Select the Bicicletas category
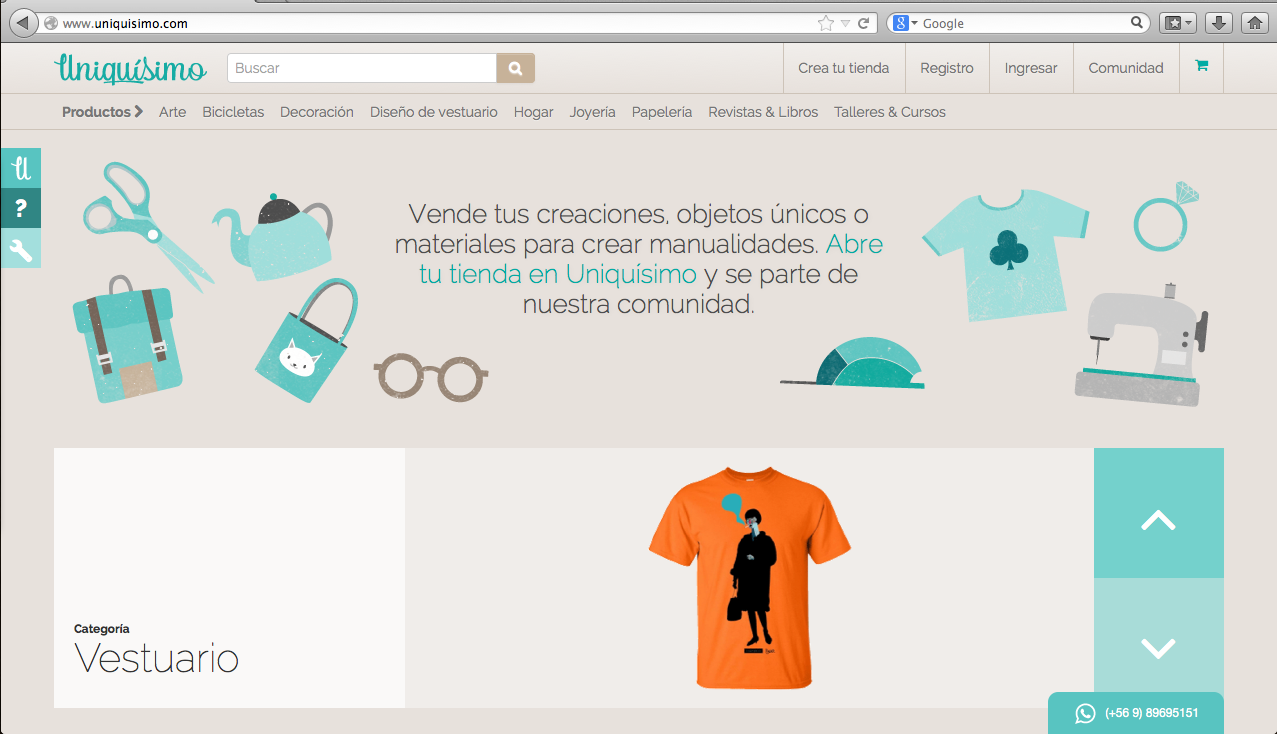Viewport: 1277px width, 734px height. point(233,112)
